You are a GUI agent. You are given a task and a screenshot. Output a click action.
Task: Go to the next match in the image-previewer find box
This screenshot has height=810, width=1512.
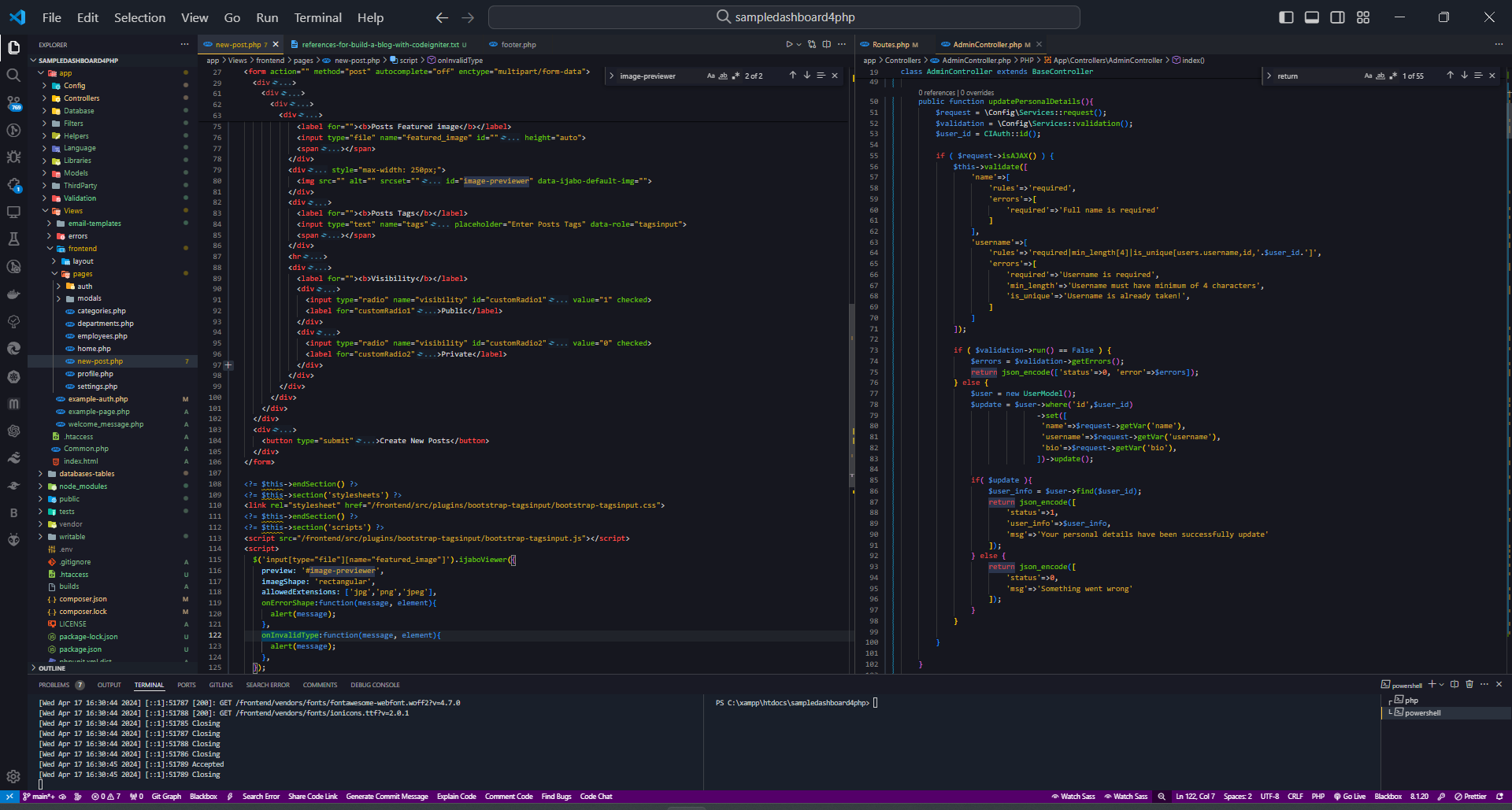click(806, 76)
